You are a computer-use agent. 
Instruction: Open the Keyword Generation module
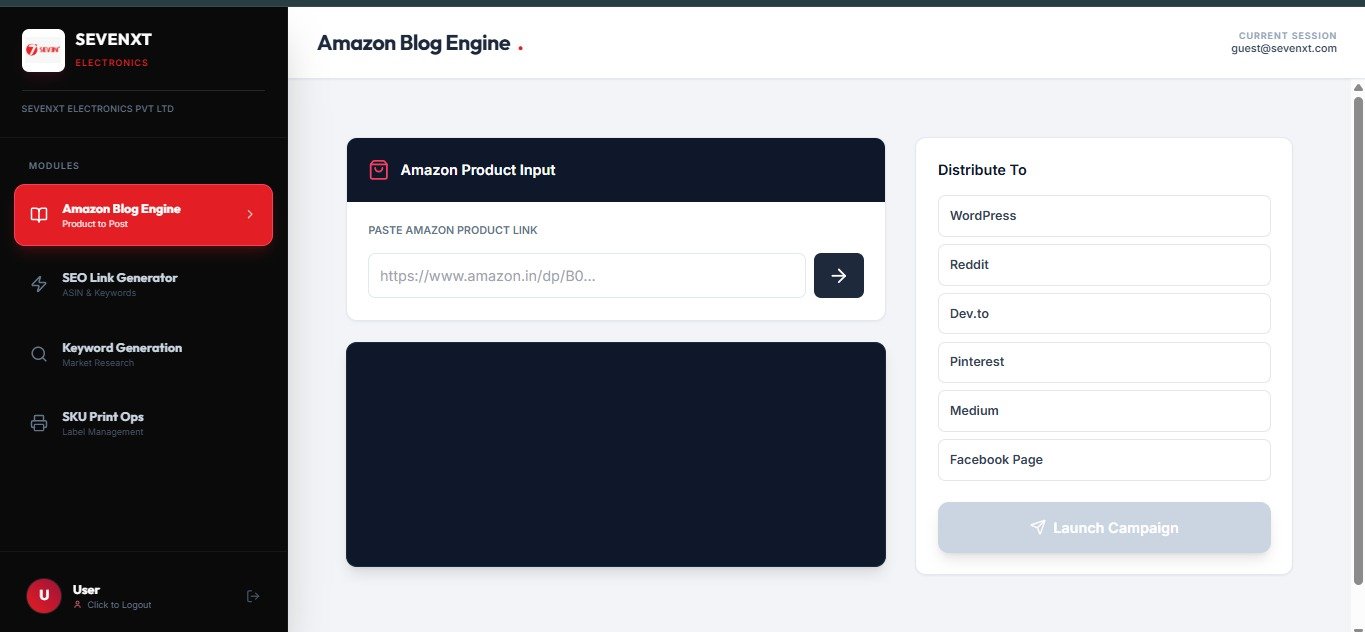tap(143, 354)
